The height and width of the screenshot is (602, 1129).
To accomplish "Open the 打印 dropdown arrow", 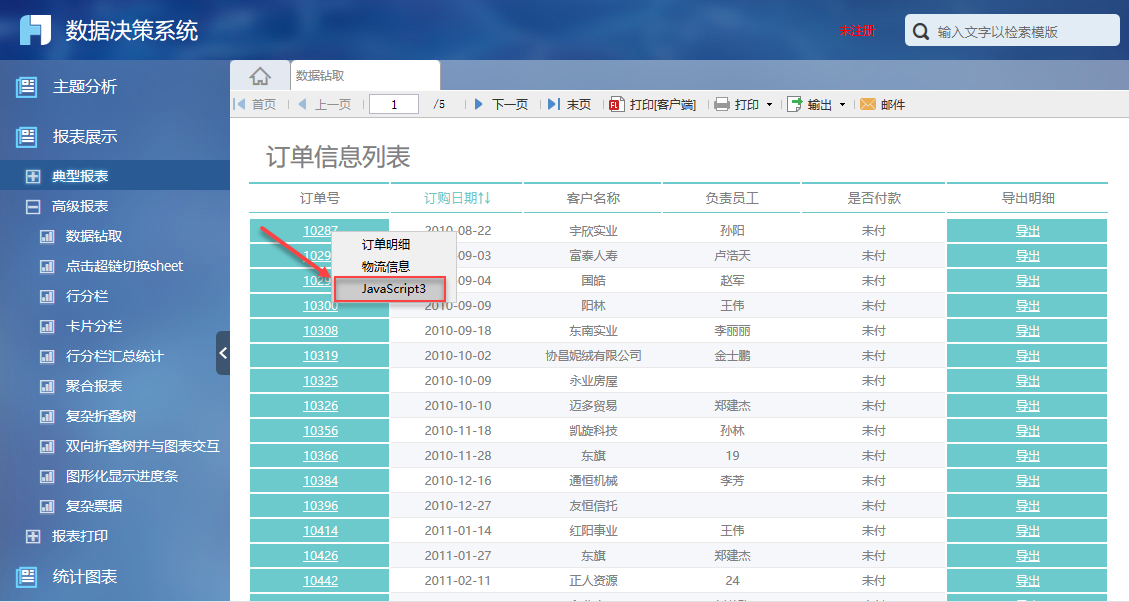I will pos(769,105).
